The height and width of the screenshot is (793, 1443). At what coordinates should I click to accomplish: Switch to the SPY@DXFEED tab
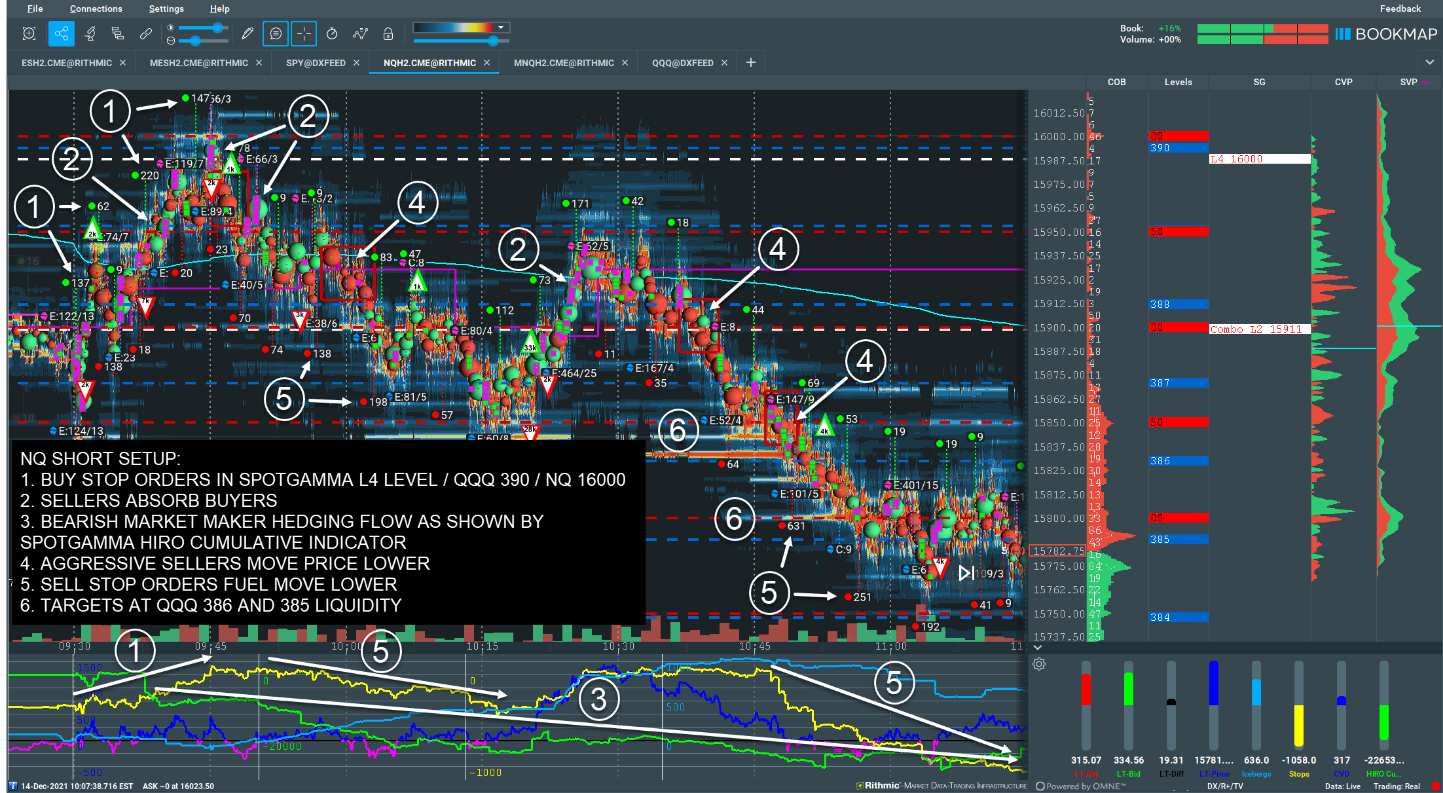coord(315,62)
